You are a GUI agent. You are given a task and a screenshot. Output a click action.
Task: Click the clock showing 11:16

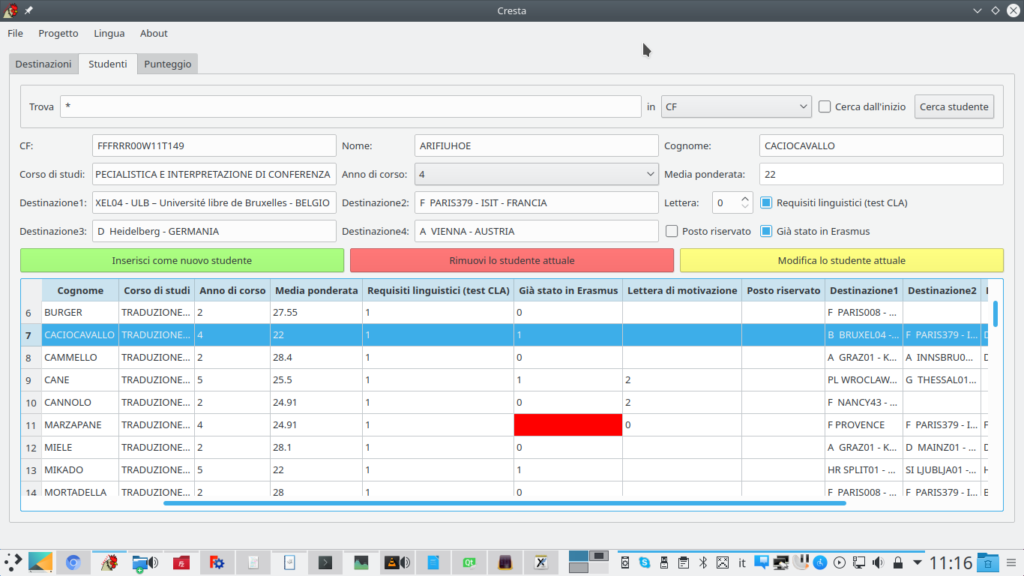point(951,563)
